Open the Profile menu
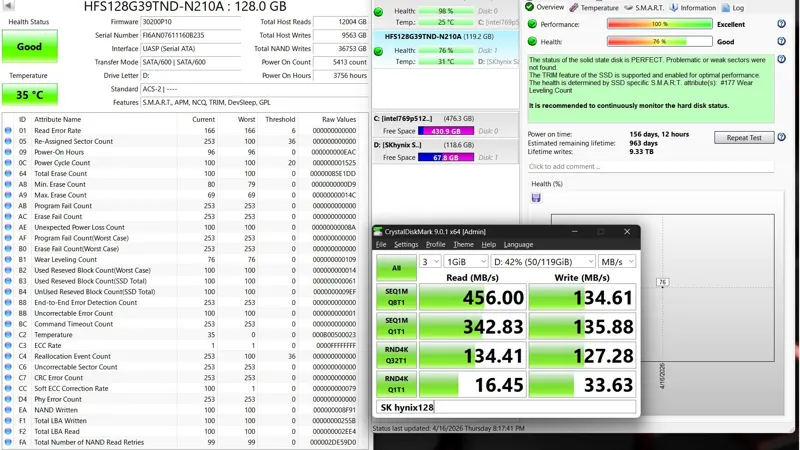This screenshot has height=450, width=800. click(435, 244)
